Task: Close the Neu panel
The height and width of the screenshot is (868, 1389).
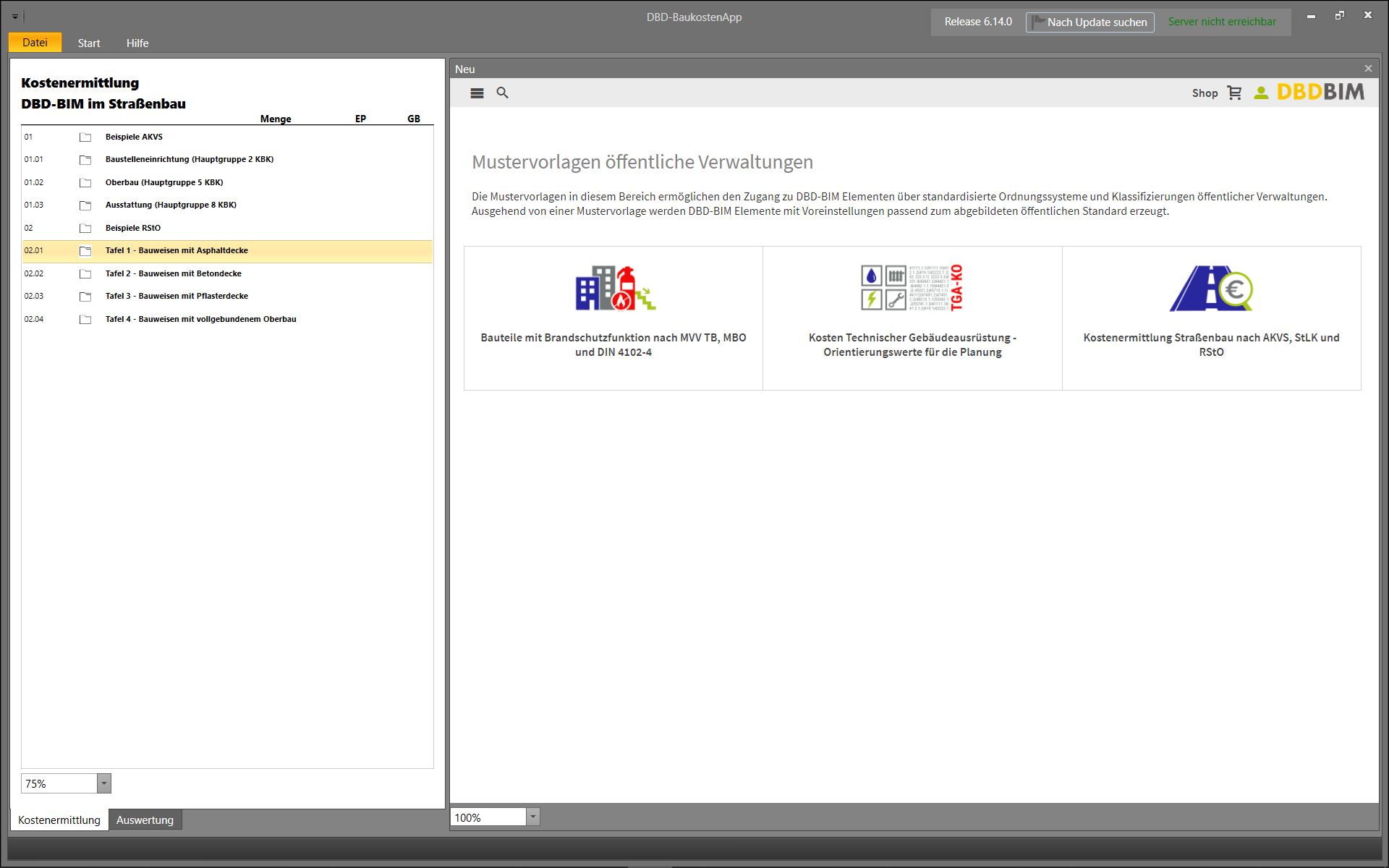Action: click(1368, 69)
